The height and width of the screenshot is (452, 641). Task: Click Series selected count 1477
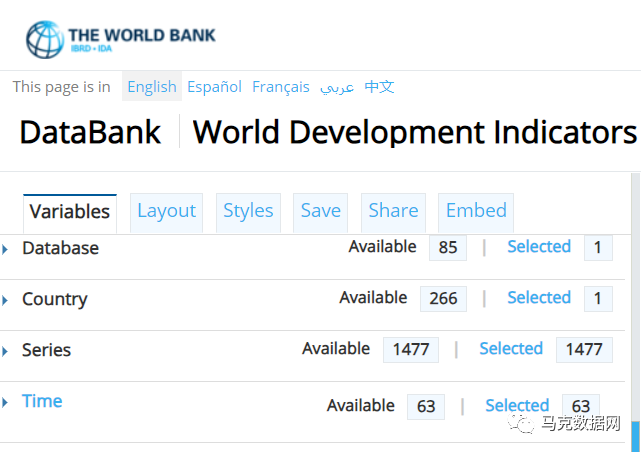[584, 350]
